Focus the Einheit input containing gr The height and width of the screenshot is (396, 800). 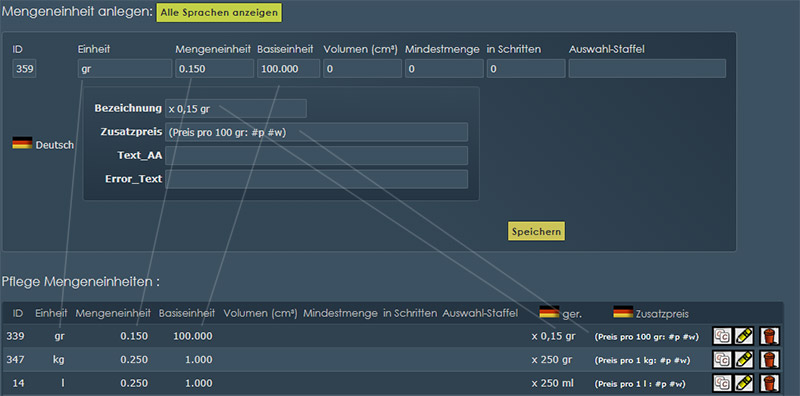point(125,68)
